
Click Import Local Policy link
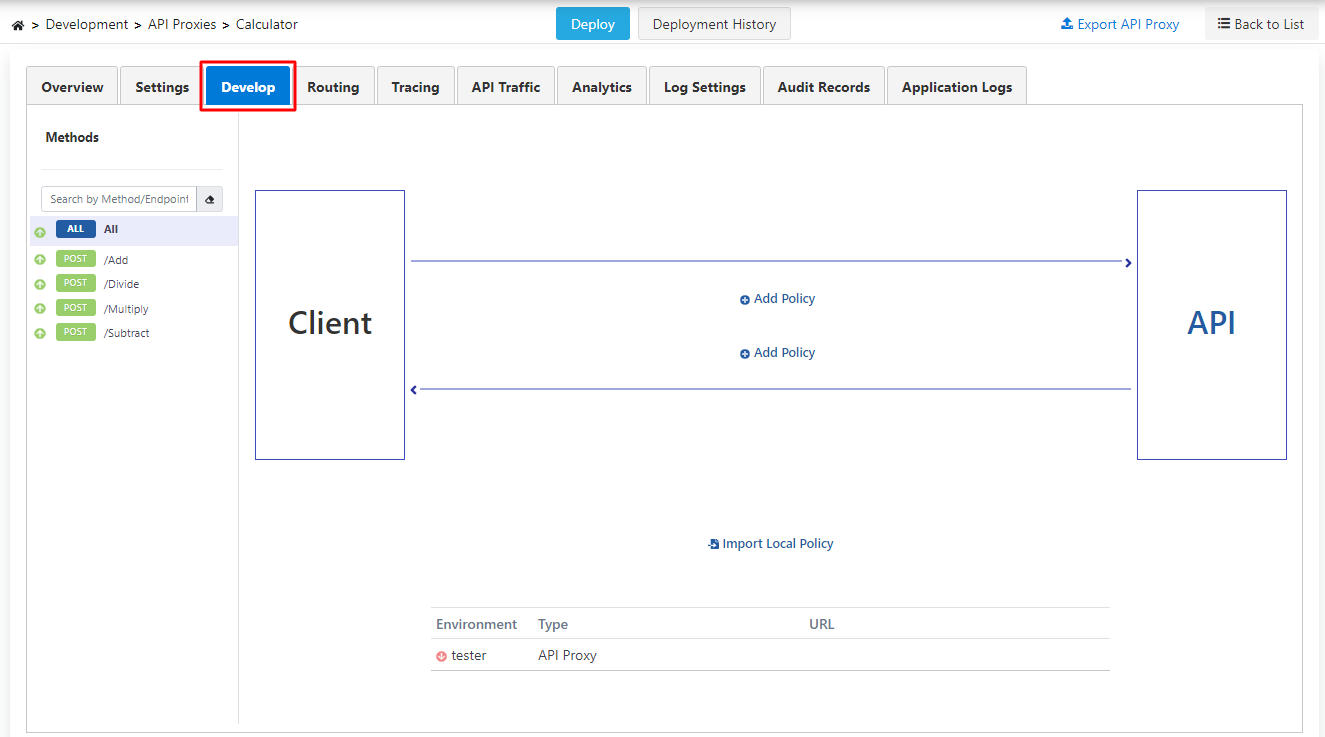771,544
